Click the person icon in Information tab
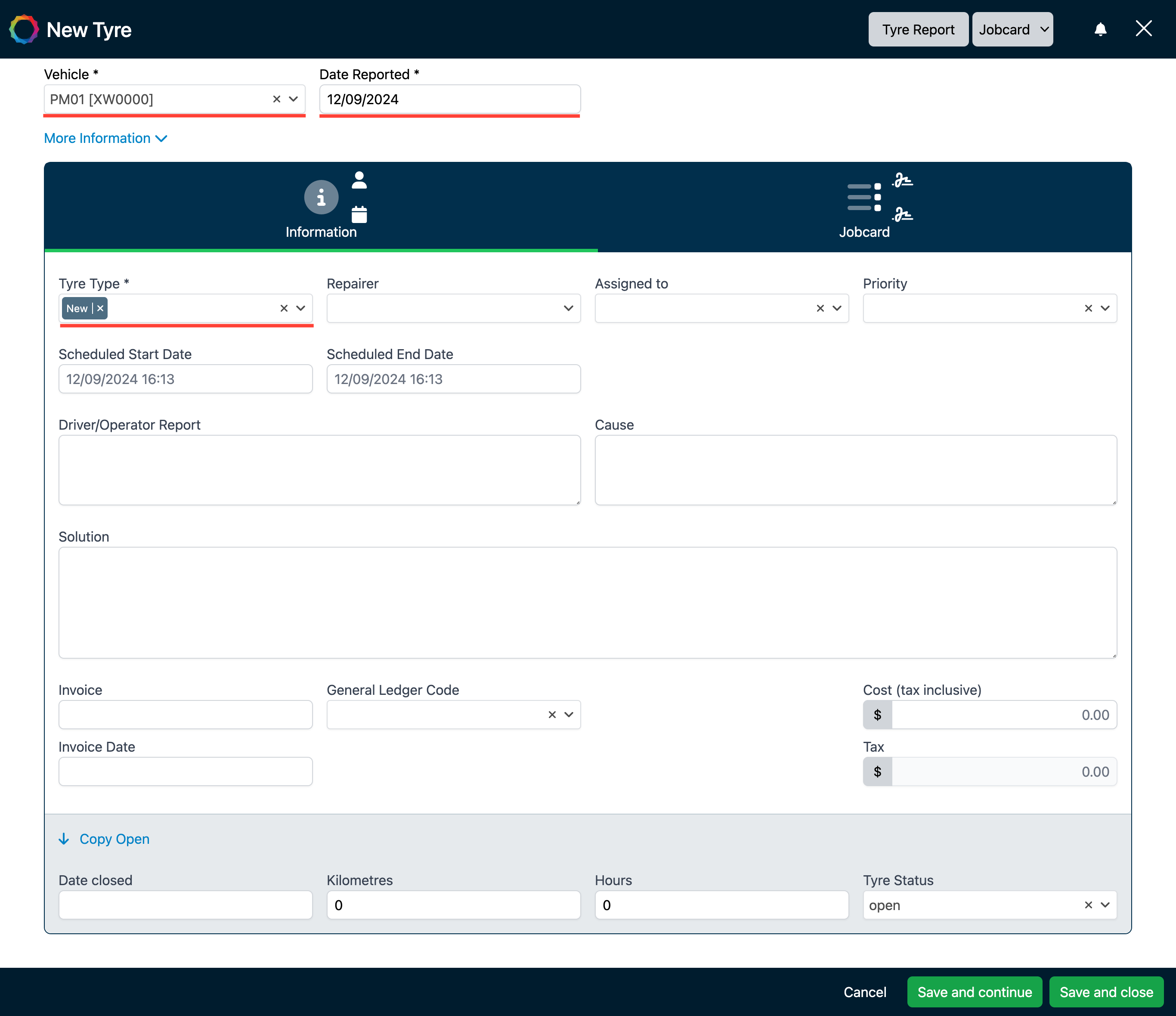The image size is (1176, 1016). [x=359, y=180]
